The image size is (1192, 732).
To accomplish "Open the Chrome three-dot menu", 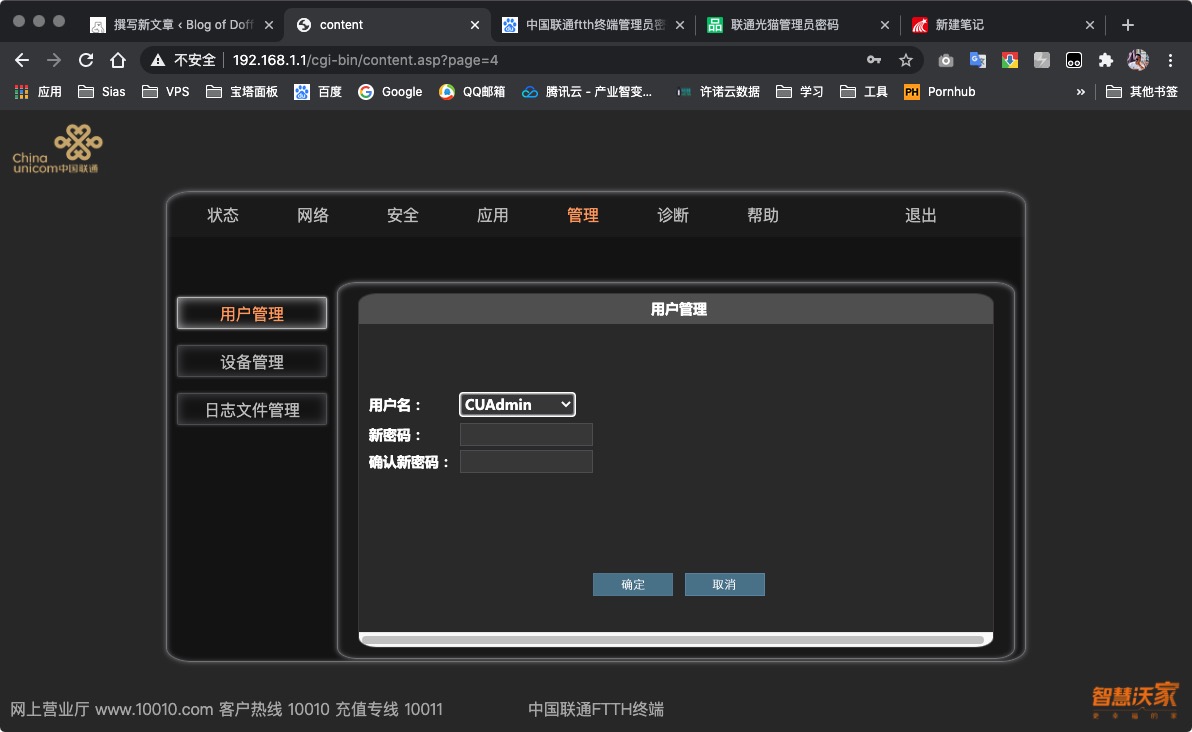I will click(1170, 60).
